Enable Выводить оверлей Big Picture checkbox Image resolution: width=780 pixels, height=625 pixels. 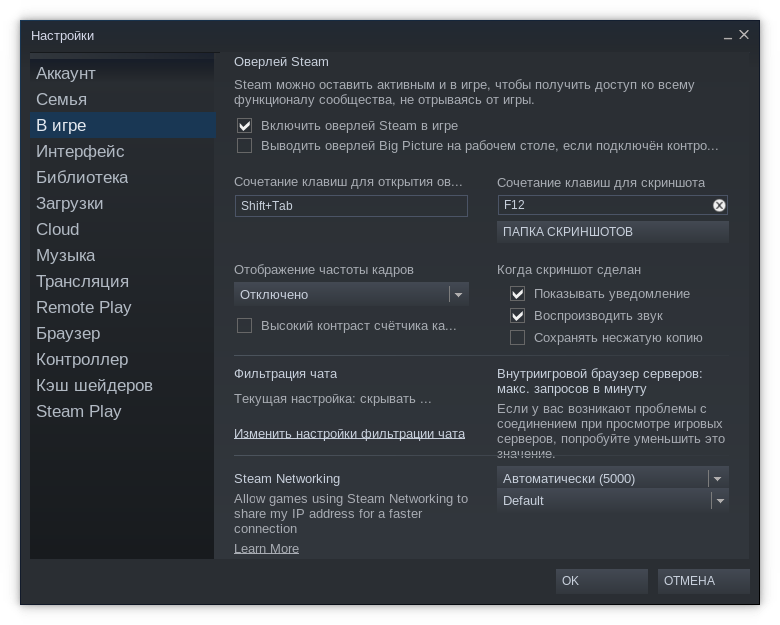244,146
